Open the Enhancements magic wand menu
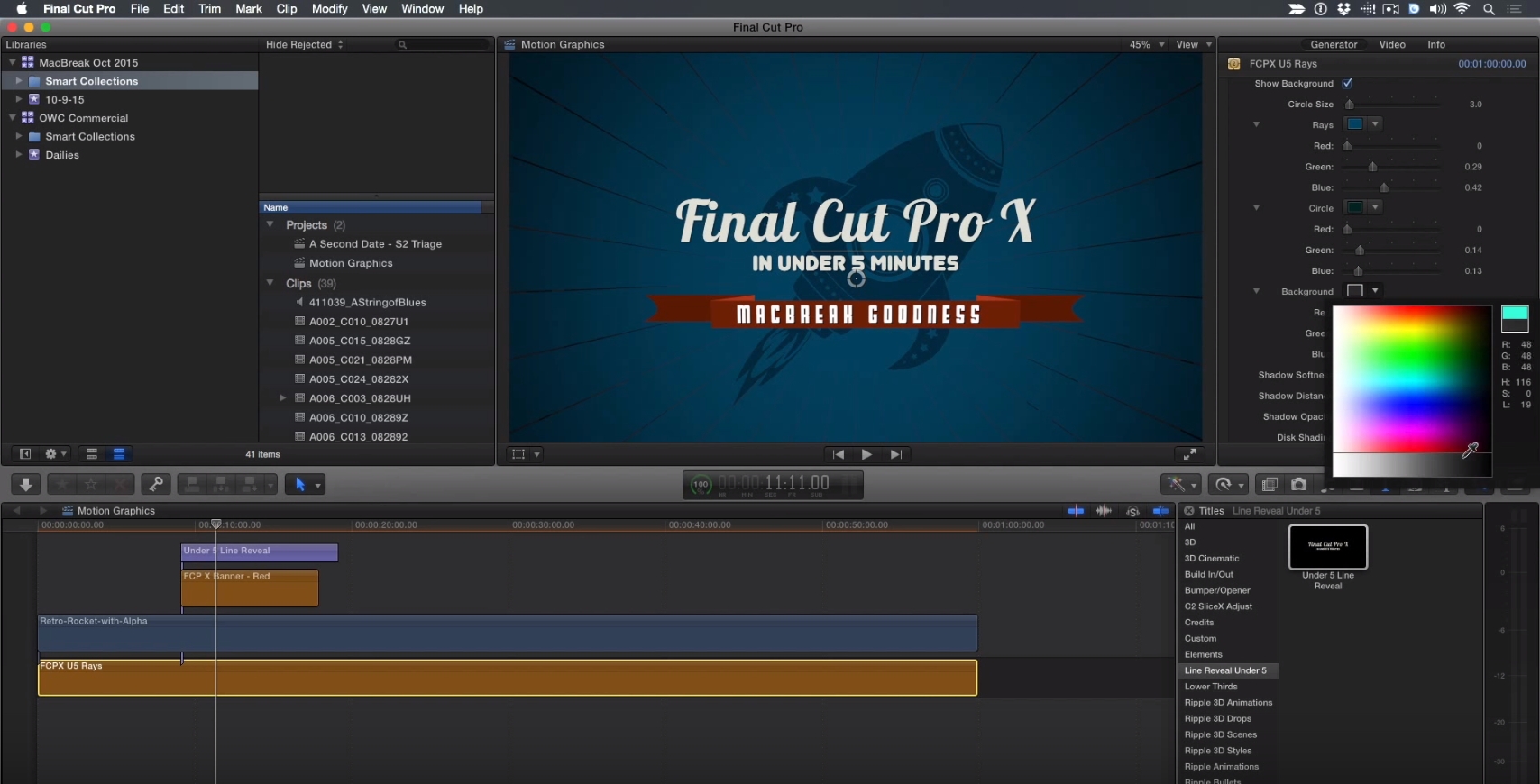 pyautogui.click(x=1180, y=484)
